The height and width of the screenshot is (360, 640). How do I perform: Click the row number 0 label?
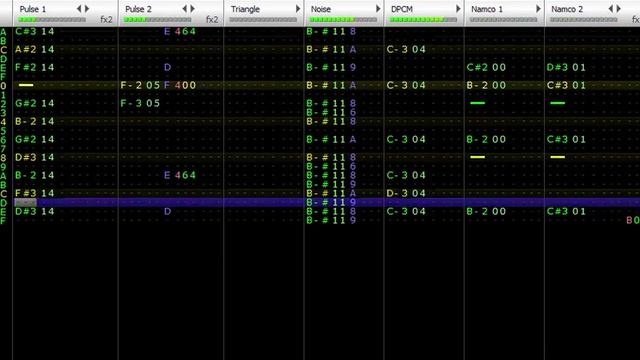[3, 86]
